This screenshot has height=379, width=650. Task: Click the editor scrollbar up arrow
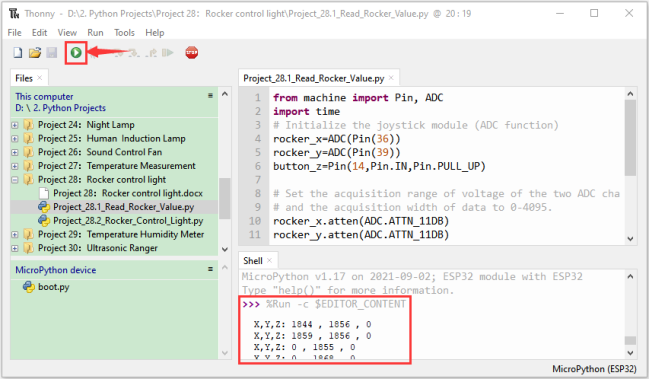coord(631,94)
